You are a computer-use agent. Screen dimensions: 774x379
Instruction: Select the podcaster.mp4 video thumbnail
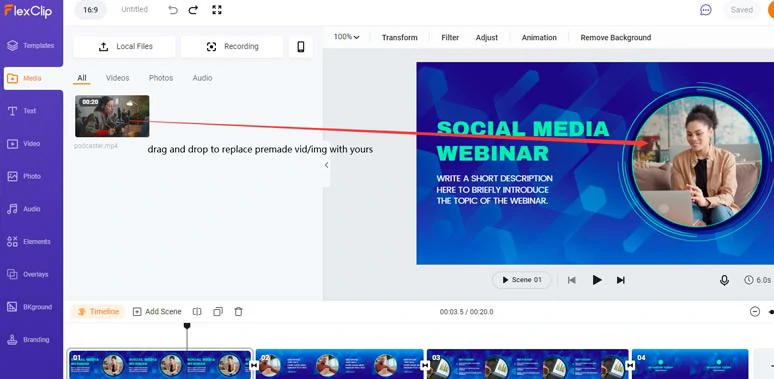[x=112, y=116]
